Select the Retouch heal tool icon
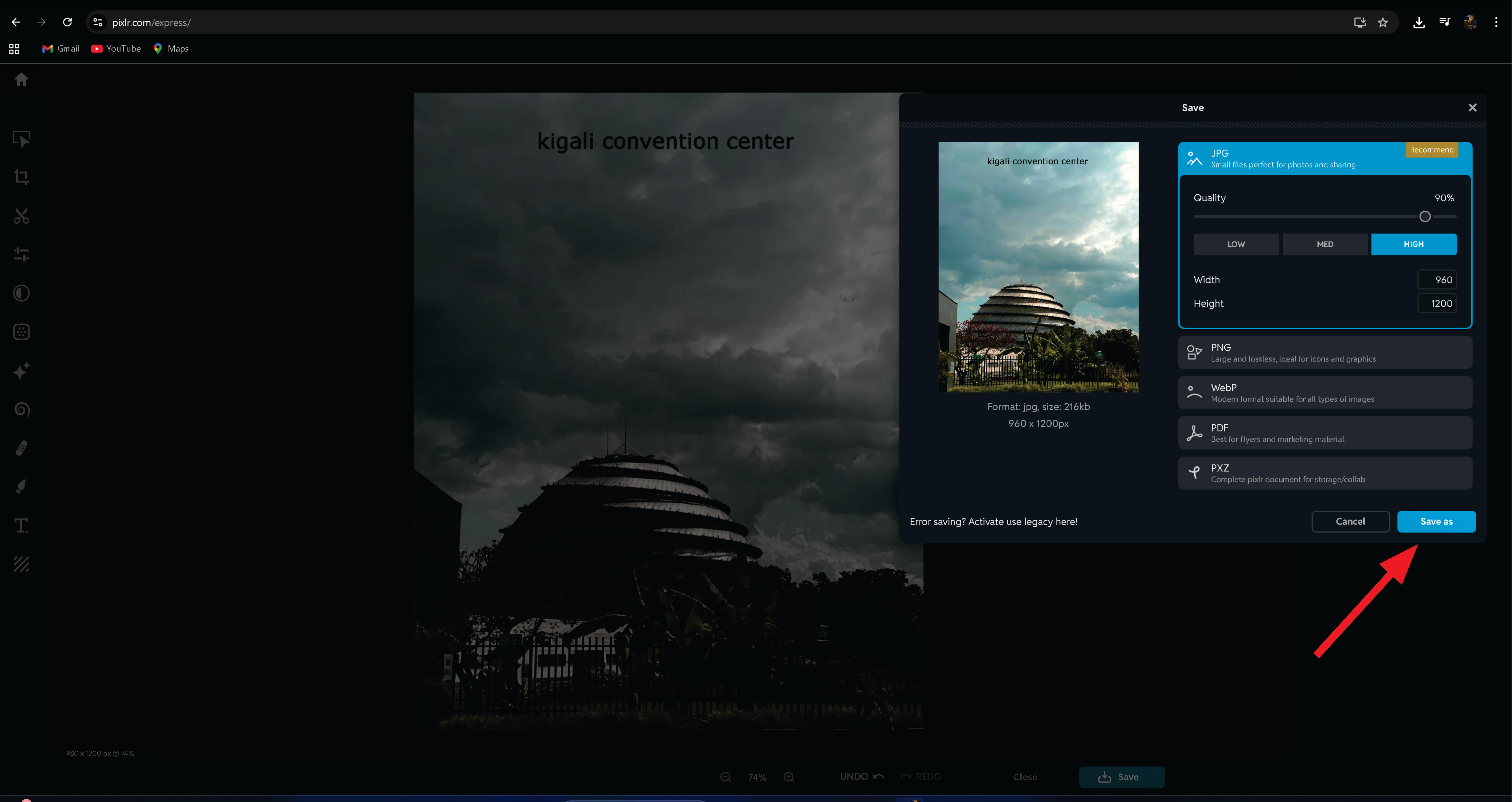The image size is (1512, 802). tap(22, 448)
